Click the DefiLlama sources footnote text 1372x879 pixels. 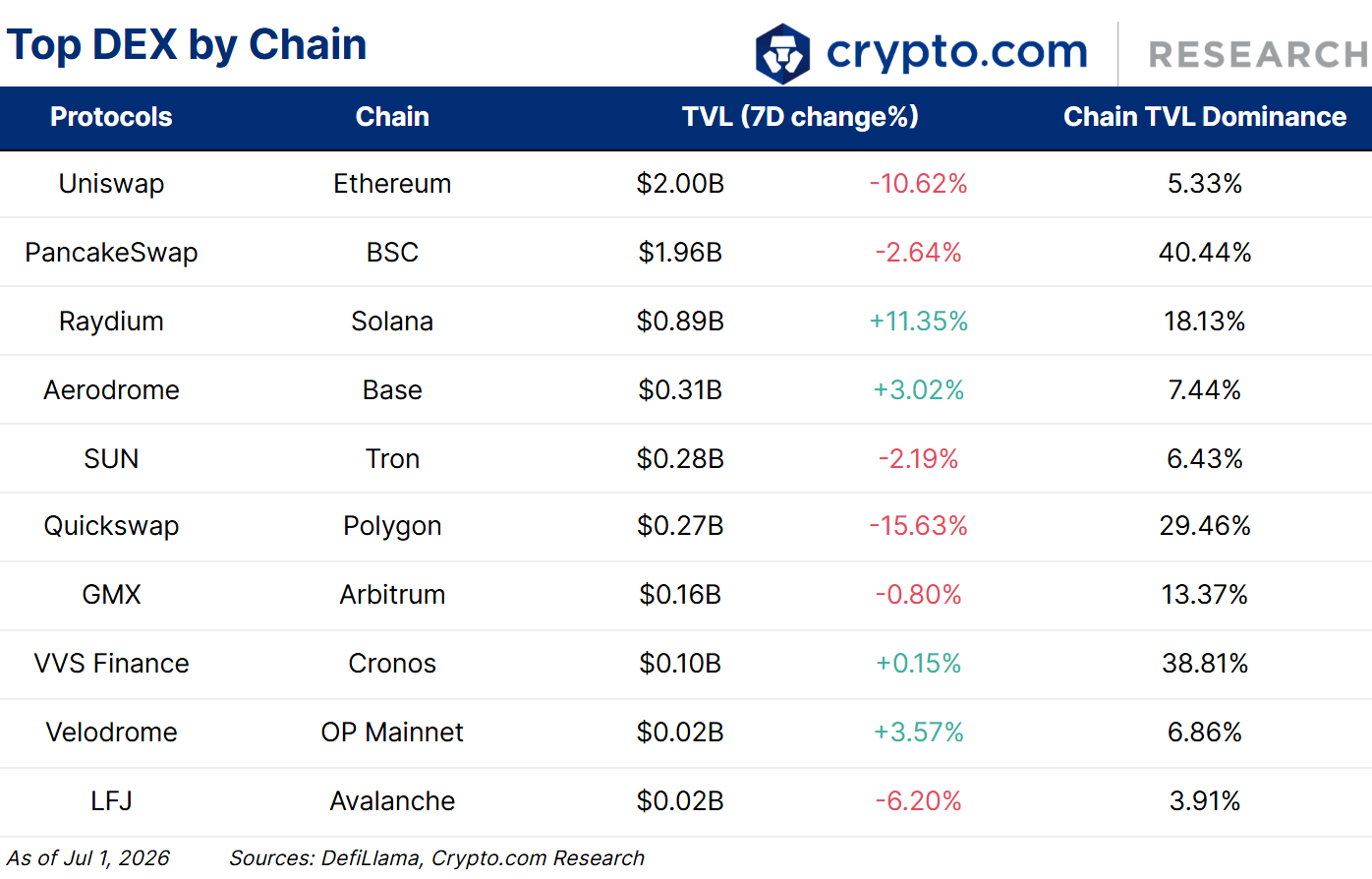(436, 858)
